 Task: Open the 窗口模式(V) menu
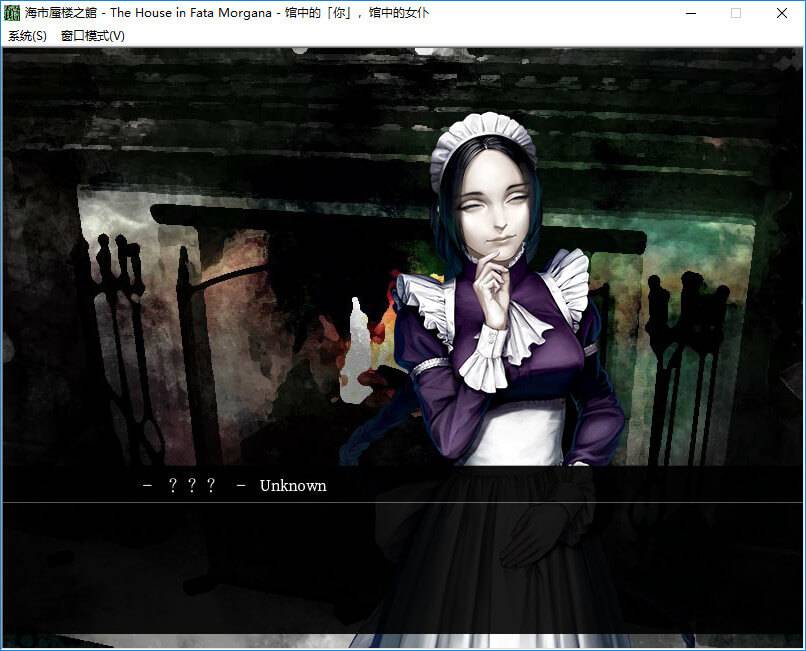point(92,36)
